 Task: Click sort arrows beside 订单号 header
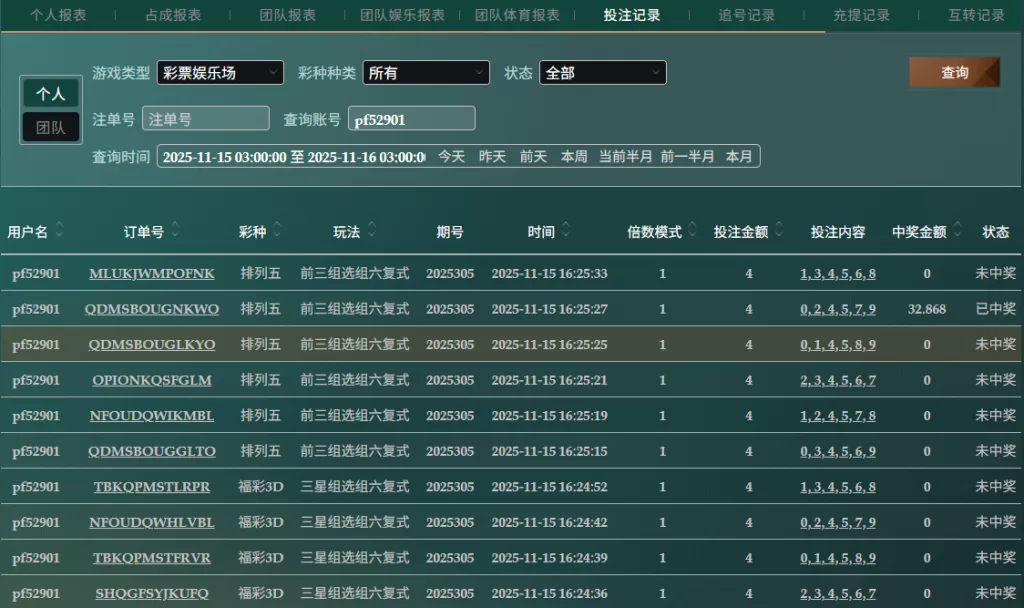pyautogui.click(x=176, y=231)
